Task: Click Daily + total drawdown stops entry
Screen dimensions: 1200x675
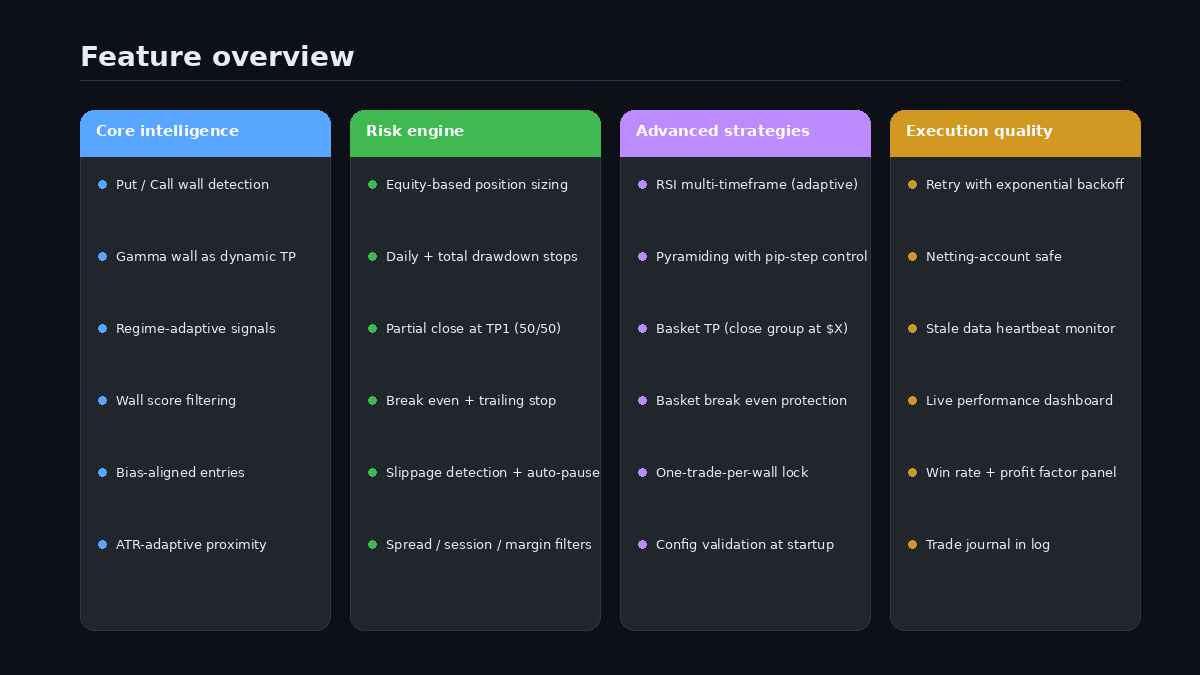Action: [x=481, y=257]
